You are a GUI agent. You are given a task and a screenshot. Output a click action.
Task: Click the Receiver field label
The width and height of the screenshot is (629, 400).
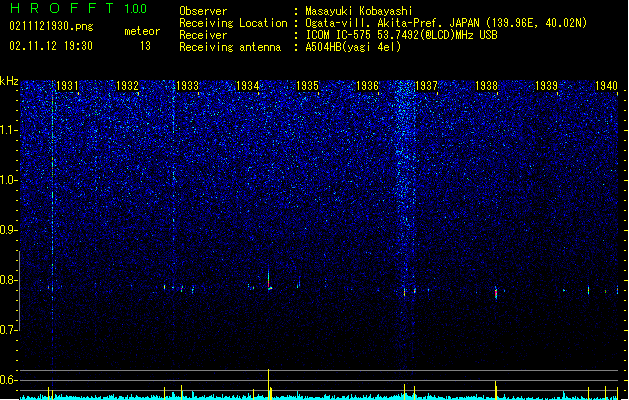pos(203,35)
